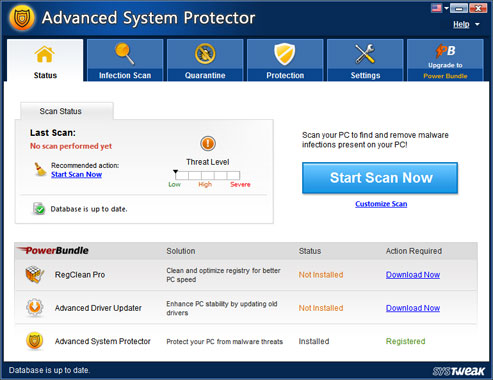Click the big Start Scan Now button
Image resolution: width=493 pixels, height=380 pixels.
380,178
